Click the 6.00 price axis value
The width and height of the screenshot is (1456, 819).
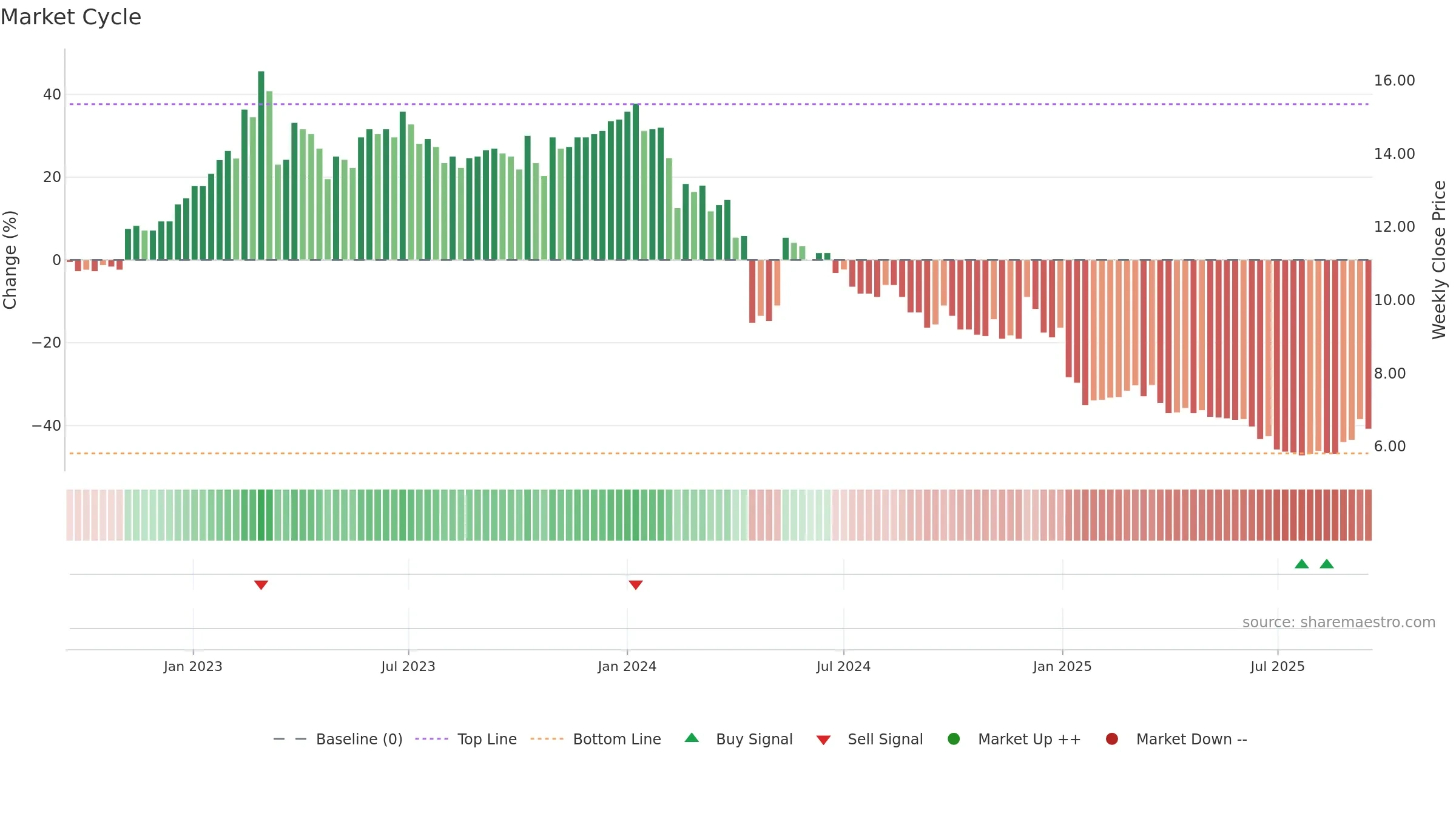(1389, 446)
